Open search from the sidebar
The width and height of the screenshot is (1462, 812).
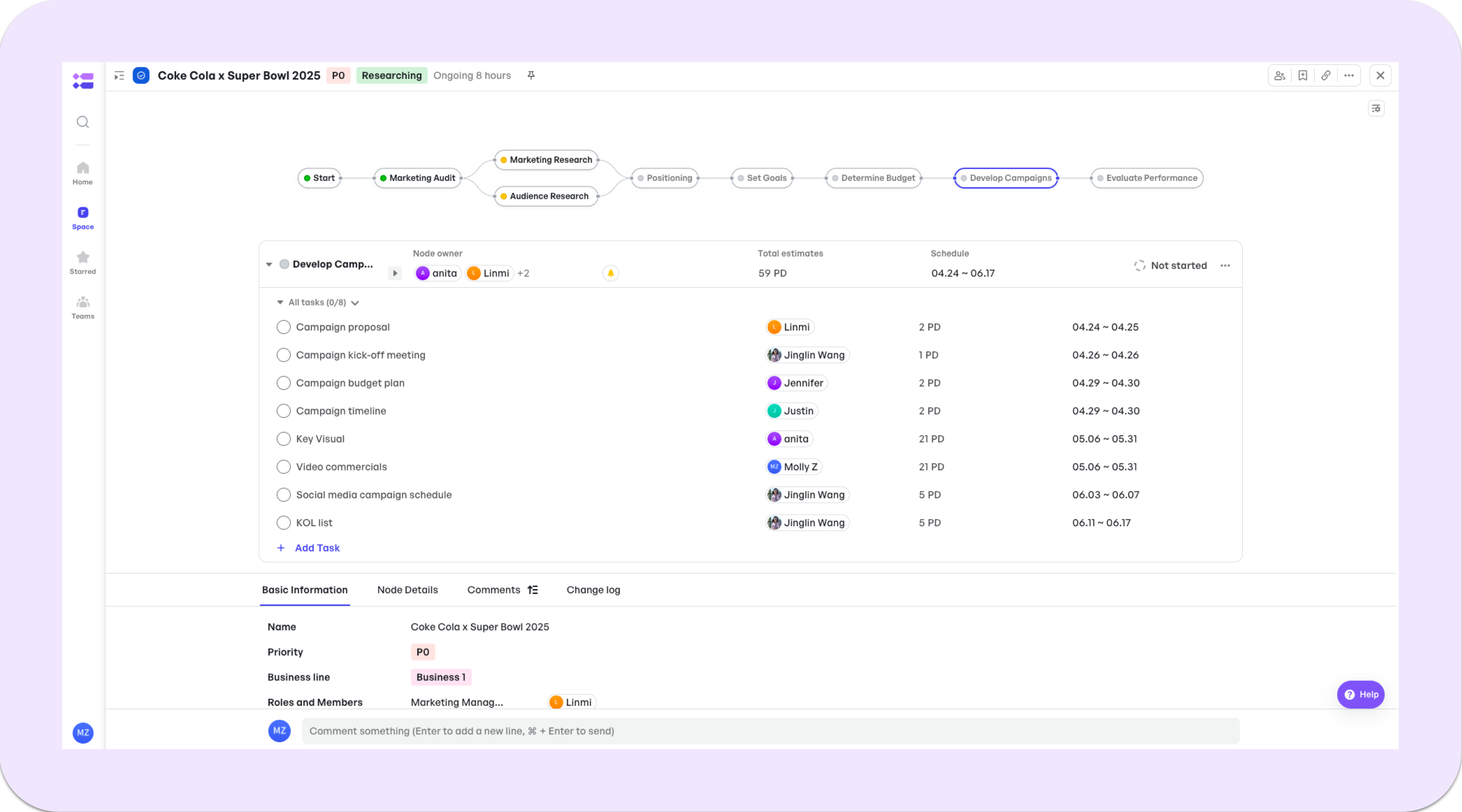coord(83,122)
